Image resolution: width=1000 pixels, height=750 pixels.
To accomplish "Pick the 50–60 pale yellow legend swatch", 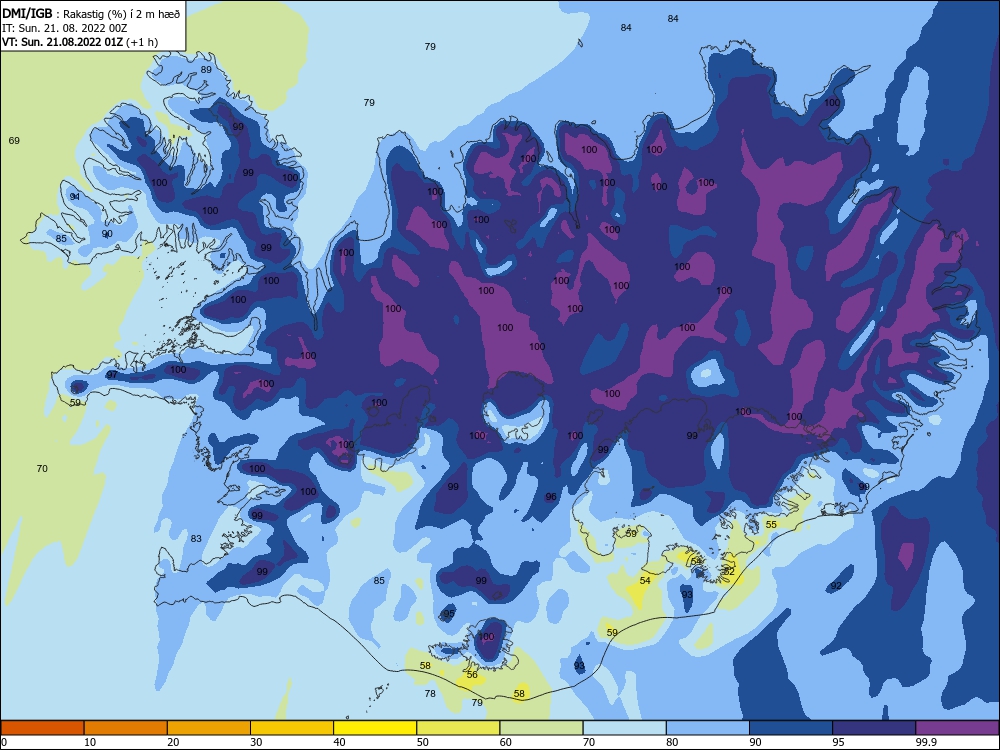I will point(459,728).
